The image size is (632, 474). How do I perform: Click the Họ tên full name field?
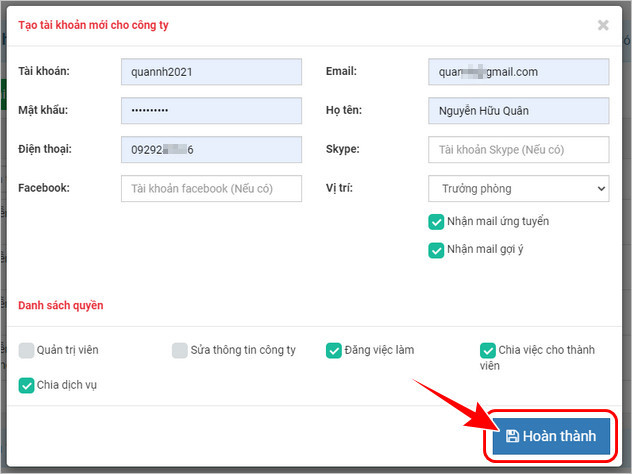click(518, 110)
